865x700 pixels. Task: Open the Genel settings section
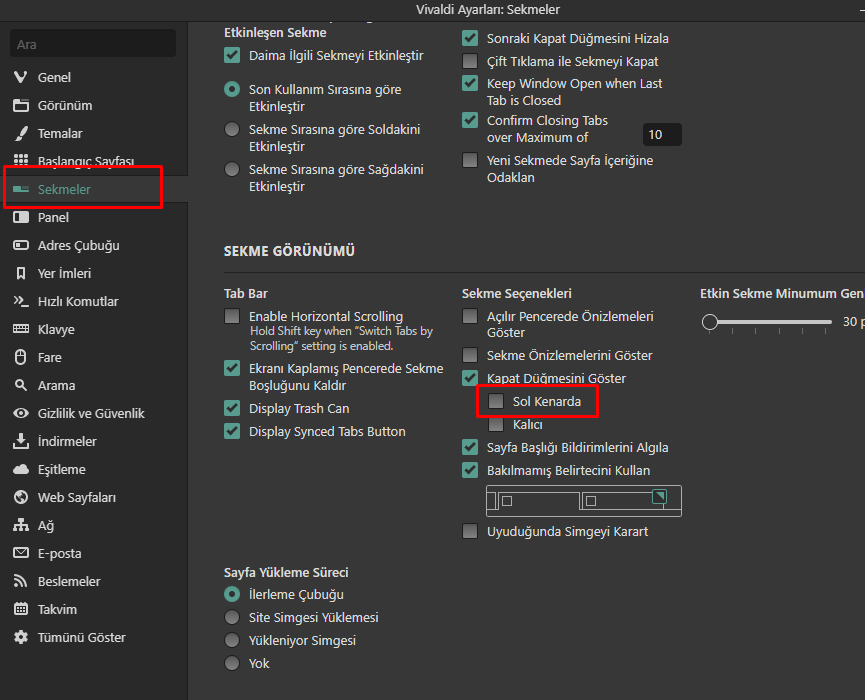pos(94,77)
